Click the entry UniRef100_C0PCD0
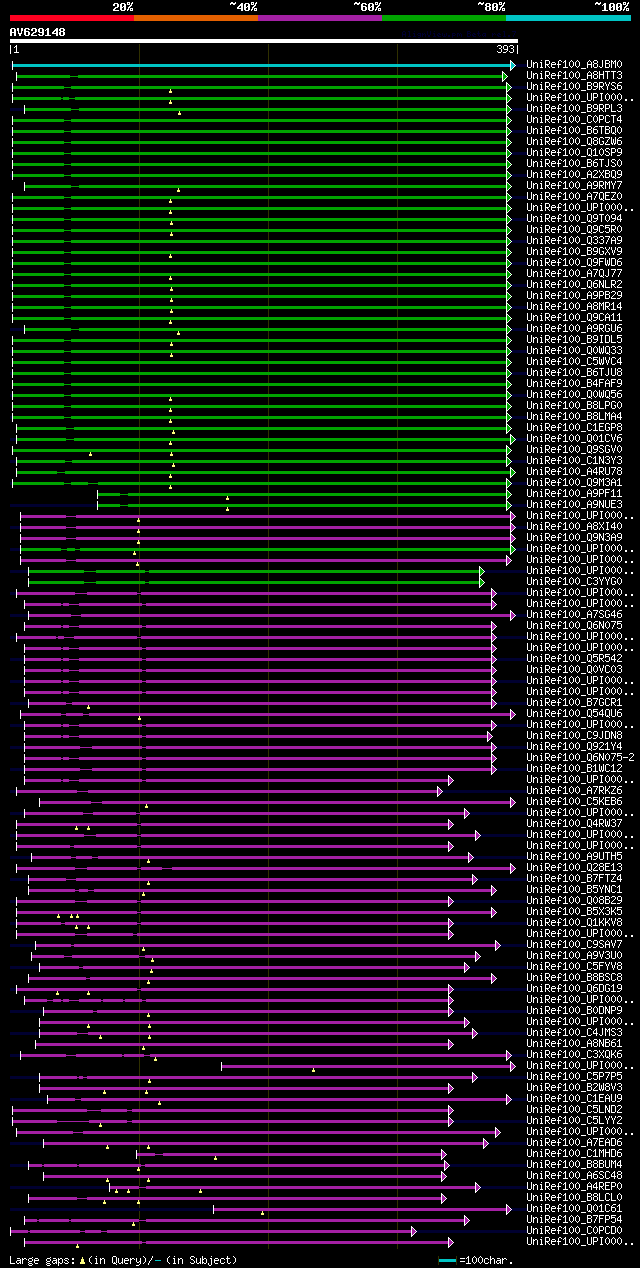 (x=575, y=1231)
